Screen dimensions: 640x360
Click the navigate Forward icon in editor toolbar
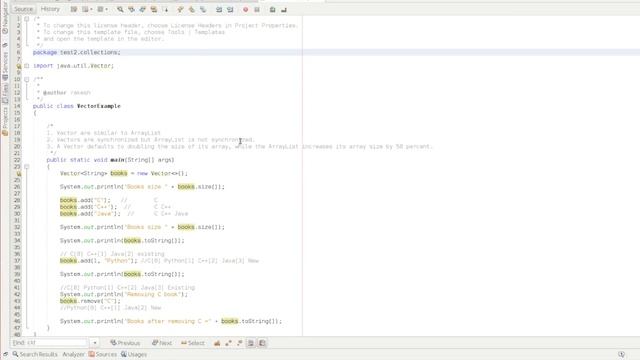tap(100, 9)
